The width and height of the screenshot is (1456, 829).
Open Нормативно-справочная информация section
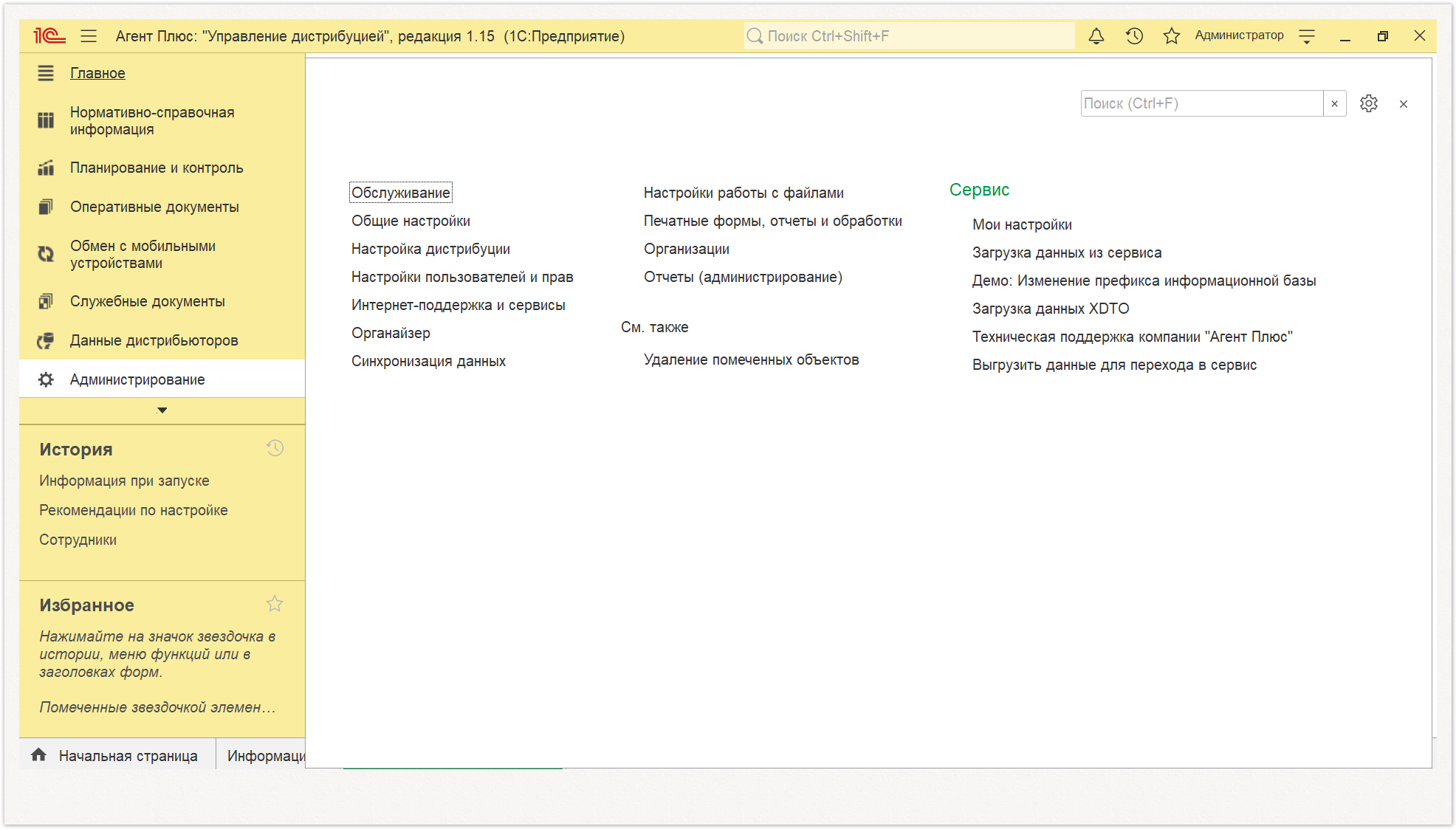152,120
